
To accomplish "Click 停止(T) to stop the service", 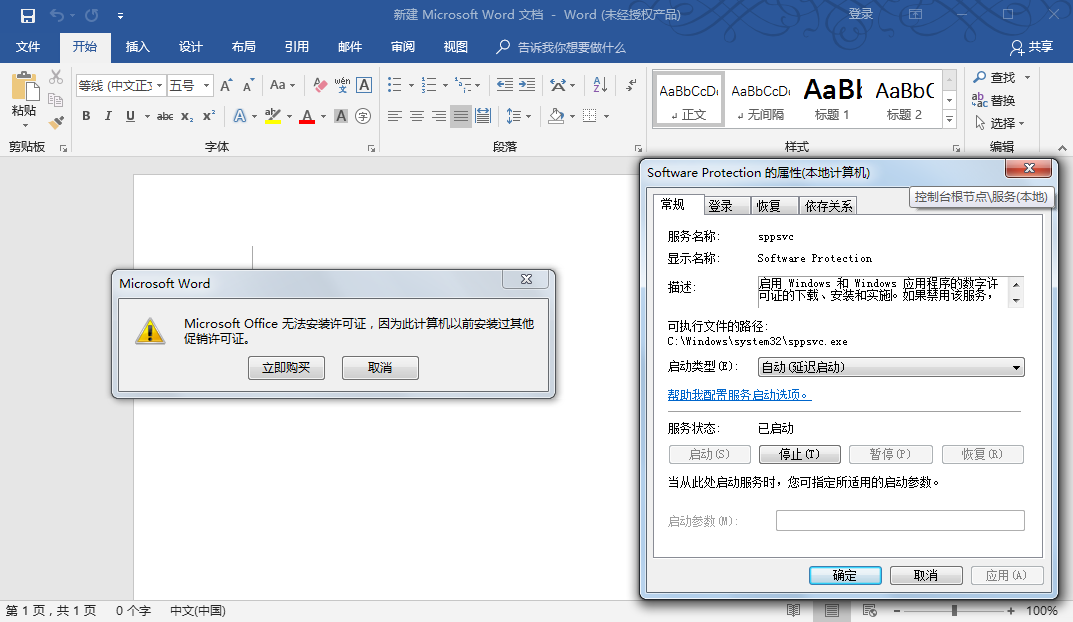I will [x=799, y=454].
